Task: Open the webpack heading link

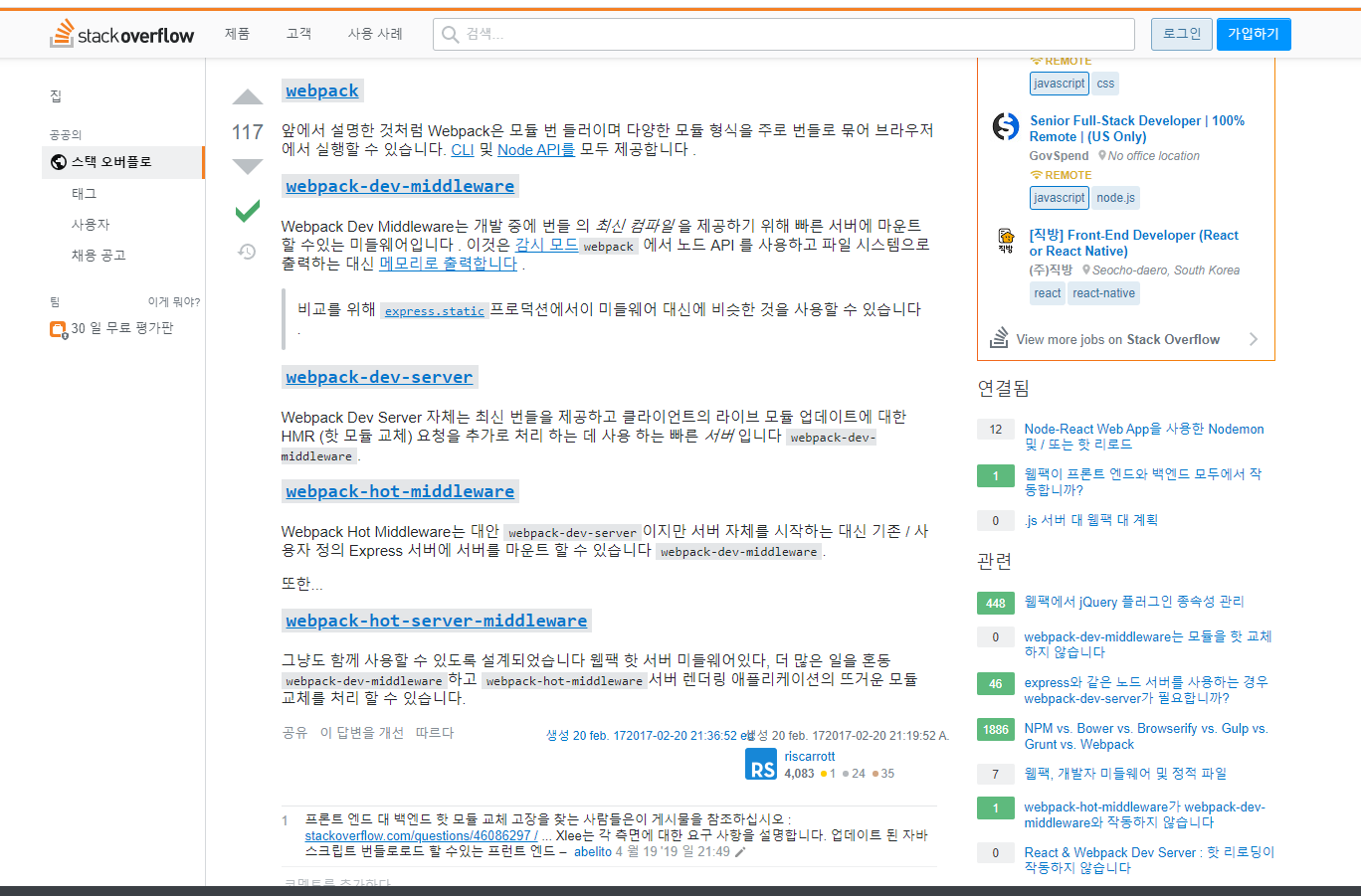Action: pos(322,90)
